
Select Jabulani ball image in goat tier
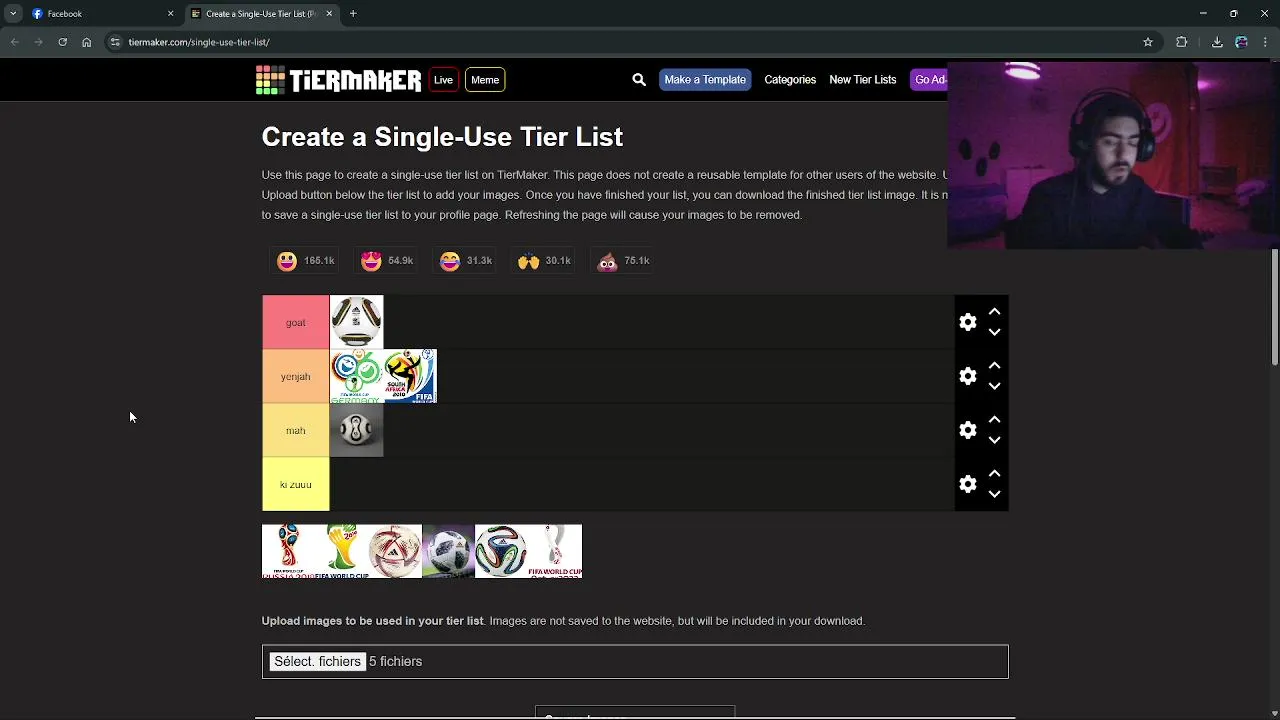(x=356, y=322)
